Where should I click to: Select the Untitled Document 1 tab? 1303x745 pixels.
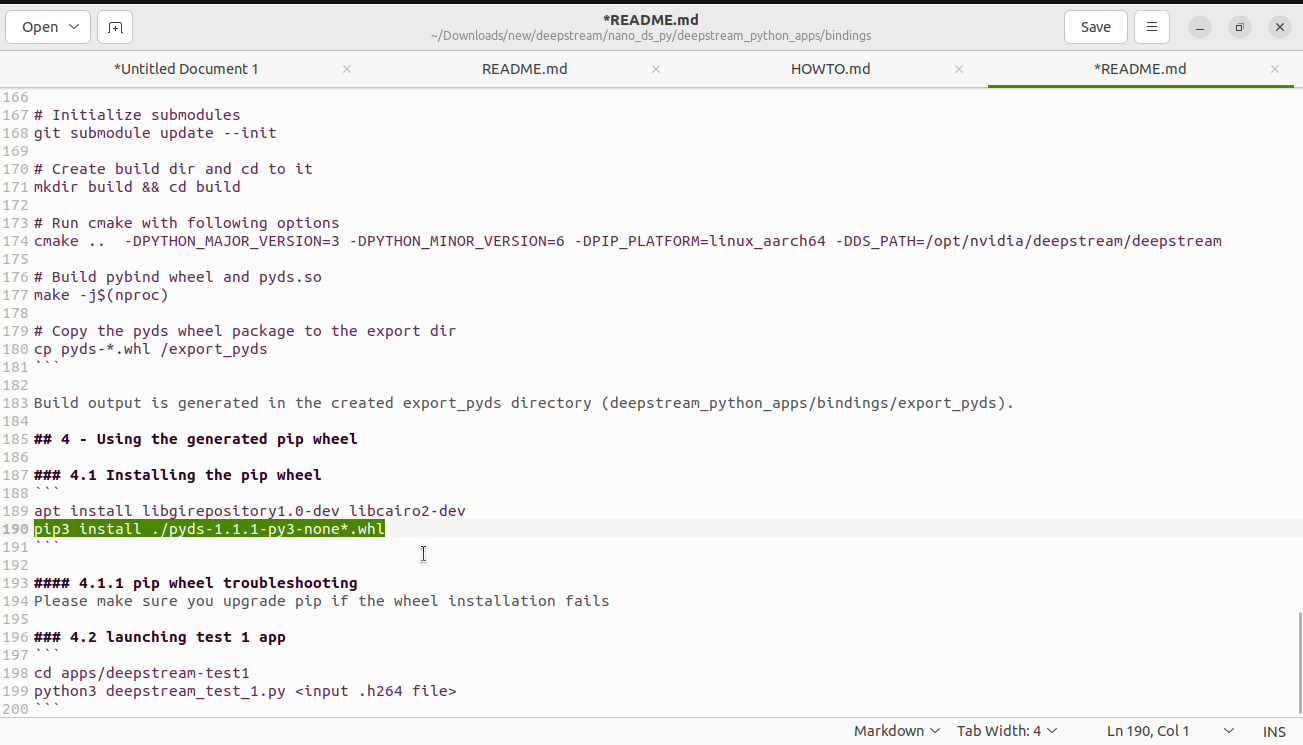186,69
